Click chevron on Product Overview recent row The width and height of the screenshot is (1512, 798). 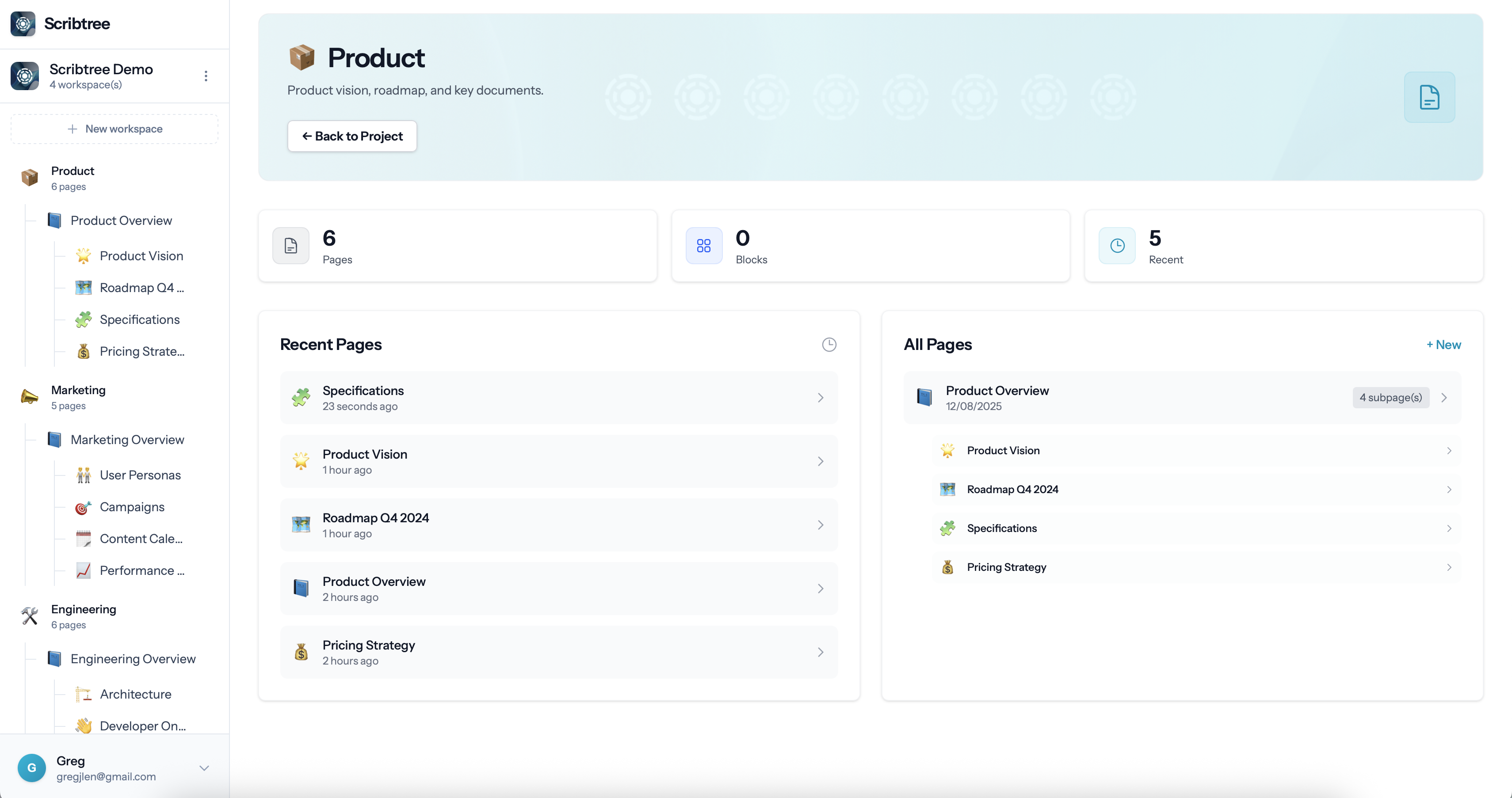coord(821,589)
